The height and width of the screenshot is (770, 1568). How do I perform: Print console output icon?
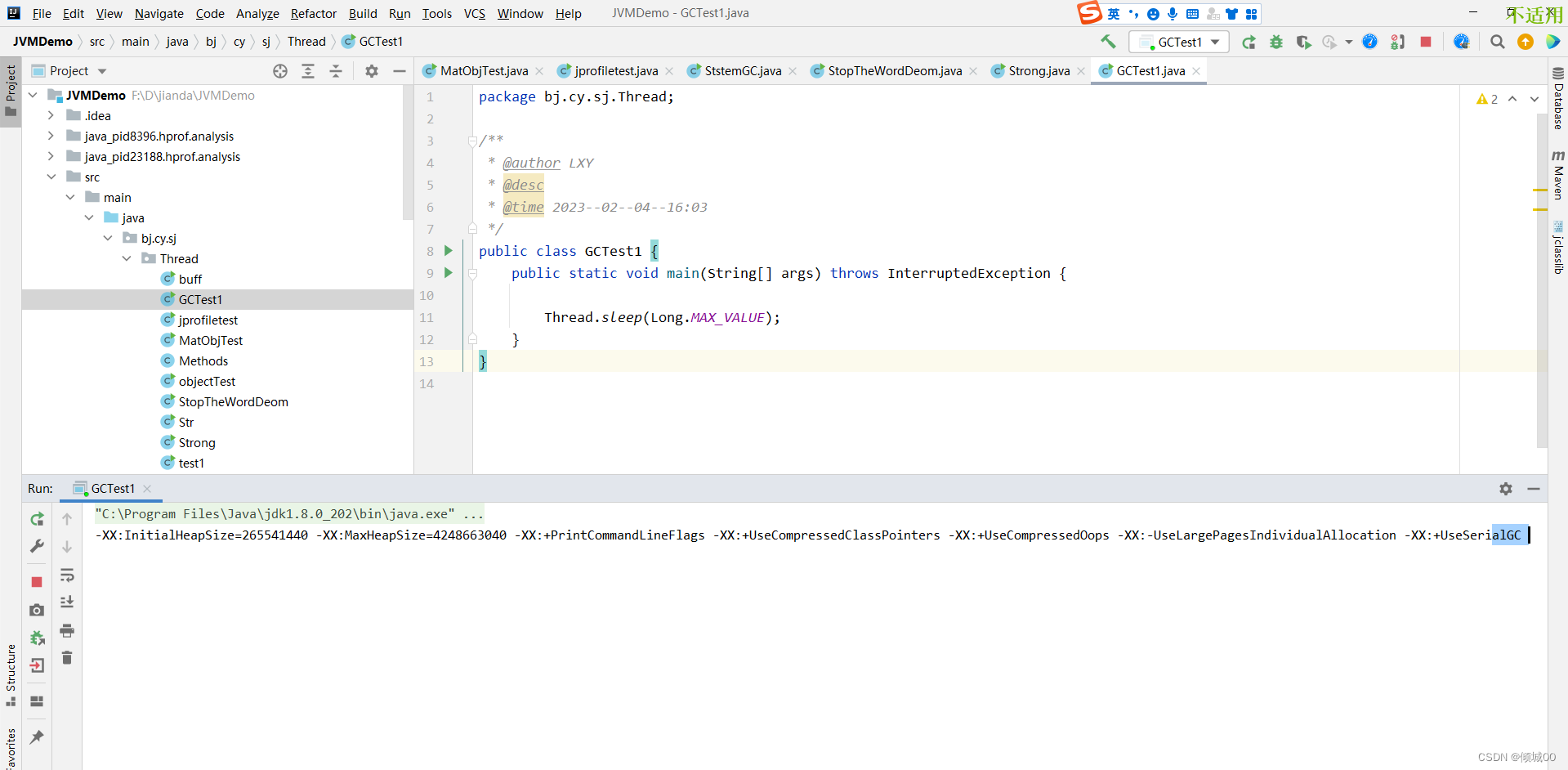click(x=67, y=630)
